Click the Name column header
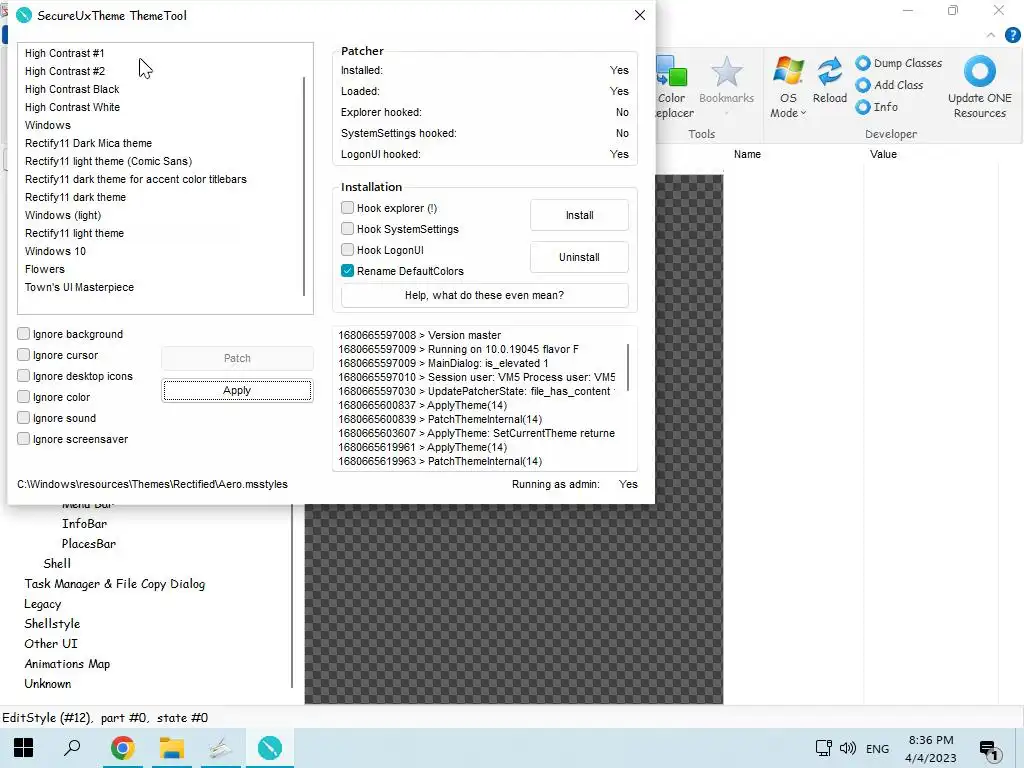Viewport: 1024px width, 768px height. 747,154
